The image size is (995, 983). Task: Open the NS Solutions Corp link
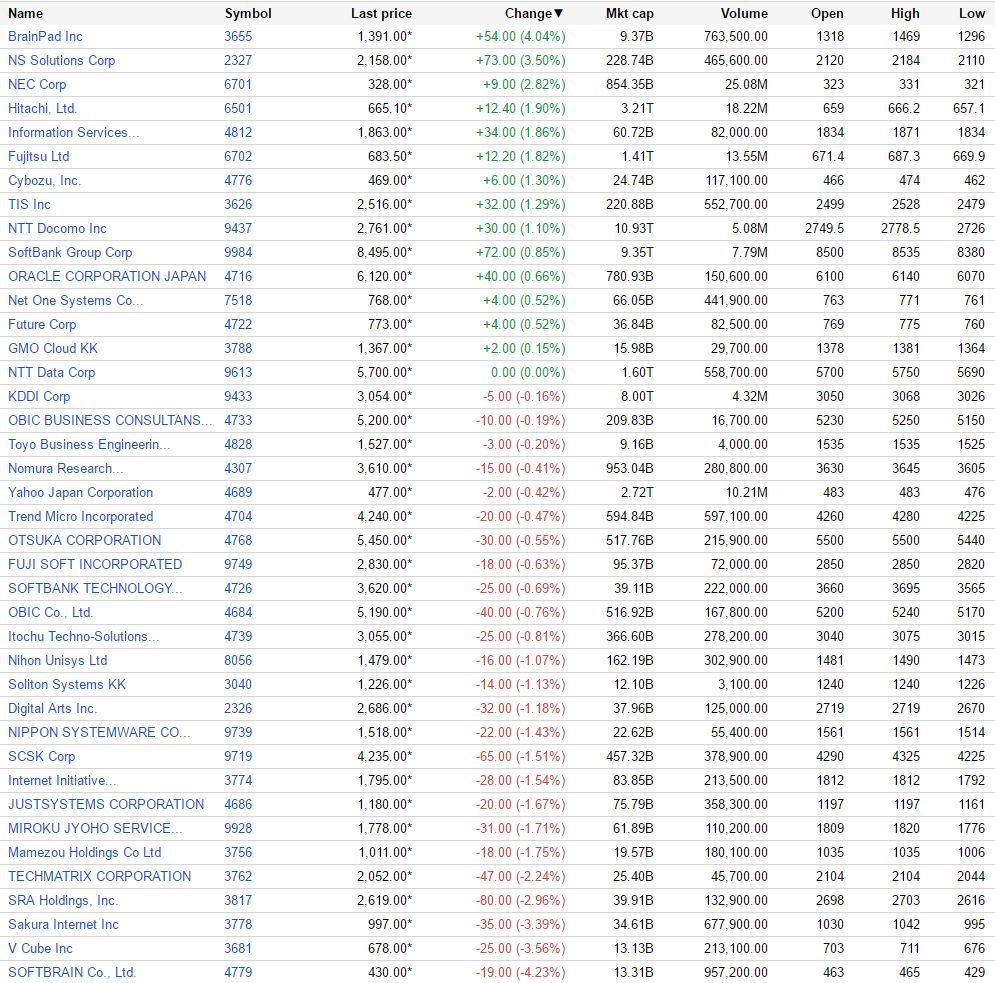pyautogui.click(x=62, y=61)
